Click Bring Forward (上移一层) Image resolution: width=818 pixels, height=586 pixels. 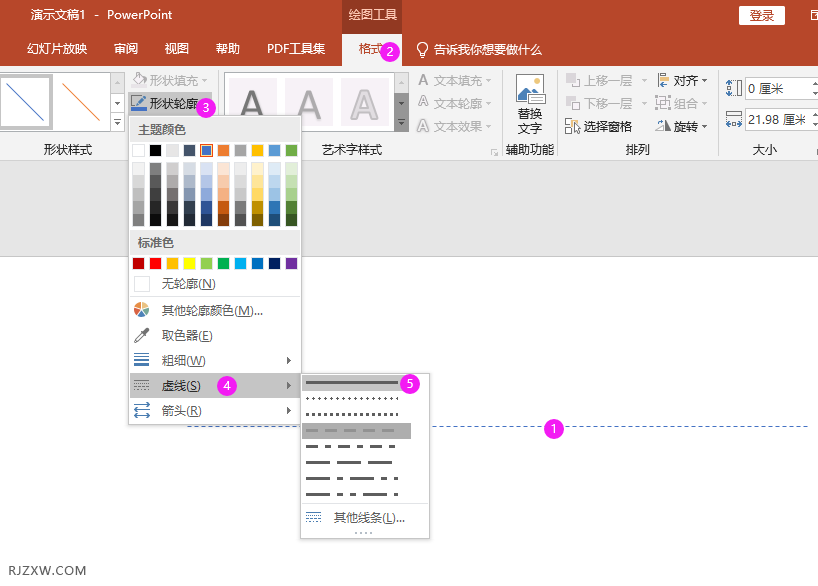600,80
